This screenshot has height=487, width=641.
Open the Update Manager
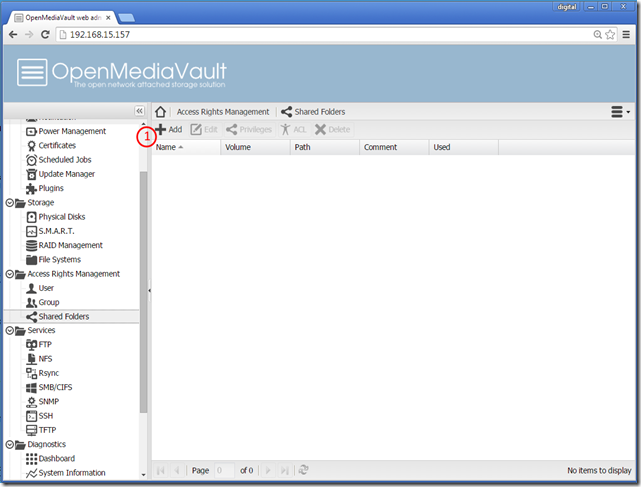point(60,174)
